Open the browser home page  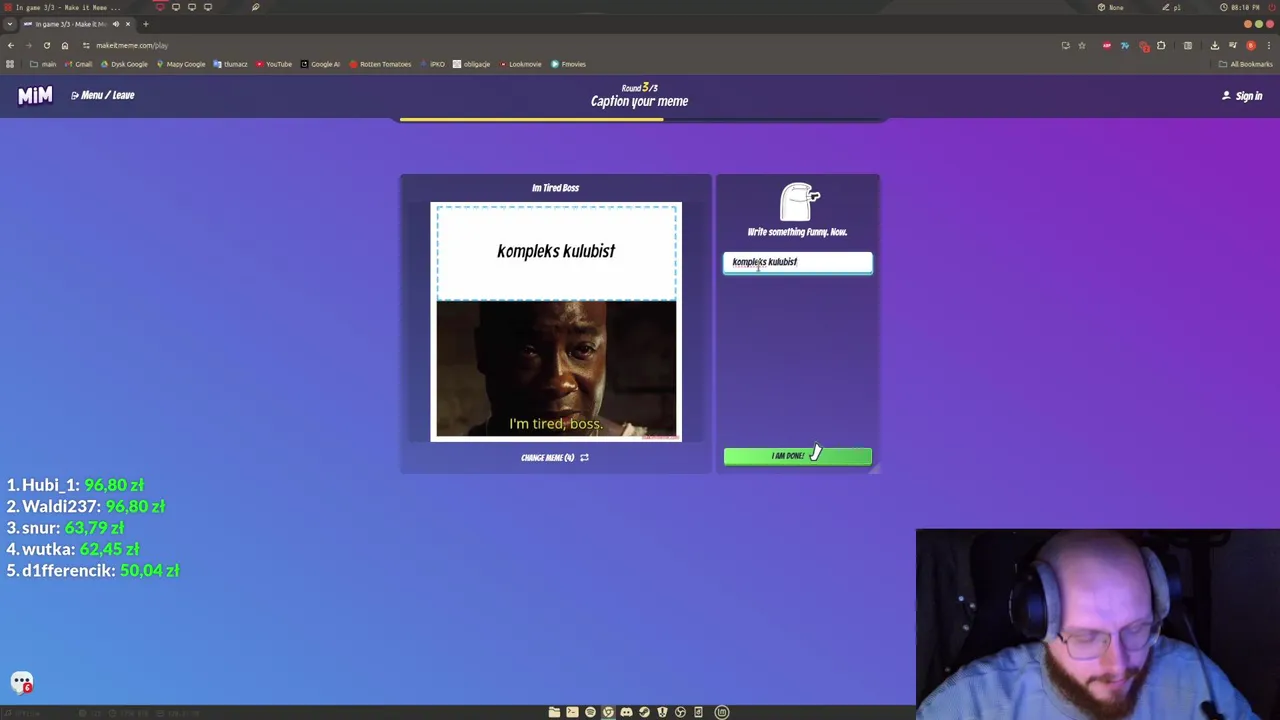tap(65, 45)
